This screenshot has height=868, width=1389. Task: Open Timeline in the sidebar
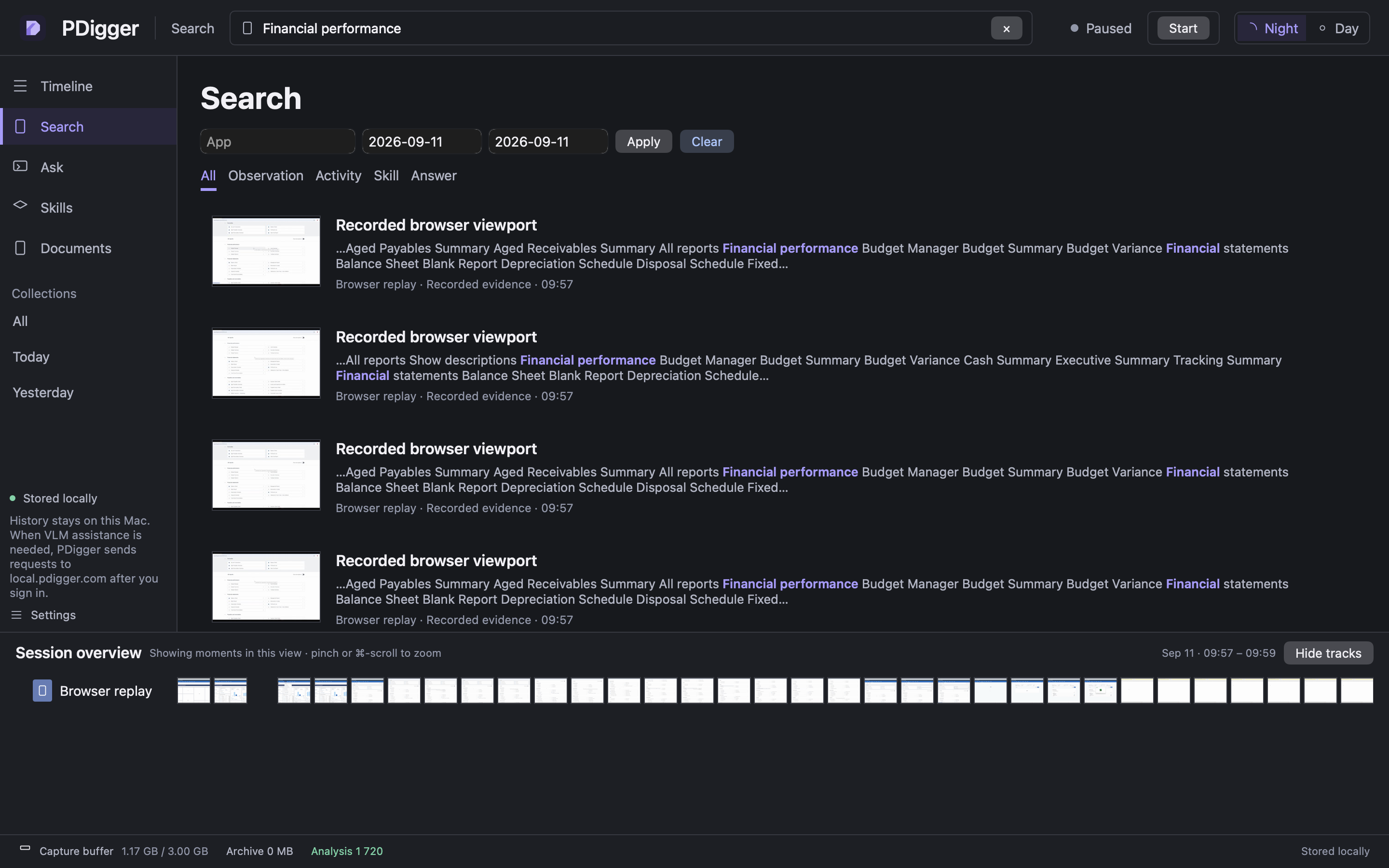click(x=88, y=86)
